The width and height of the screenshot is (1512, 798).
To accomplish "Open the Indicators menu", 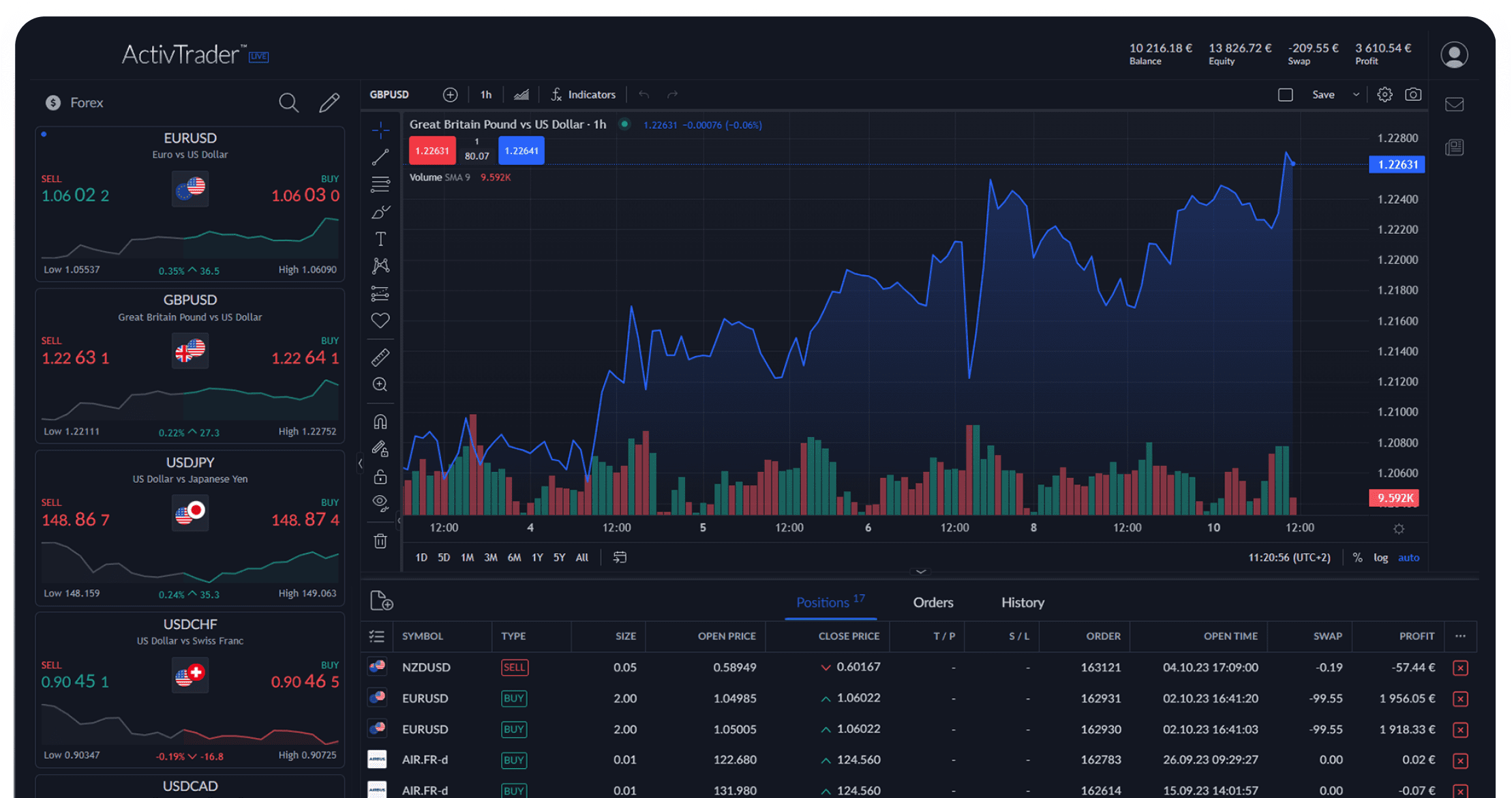I will click(x=583, y=95).
